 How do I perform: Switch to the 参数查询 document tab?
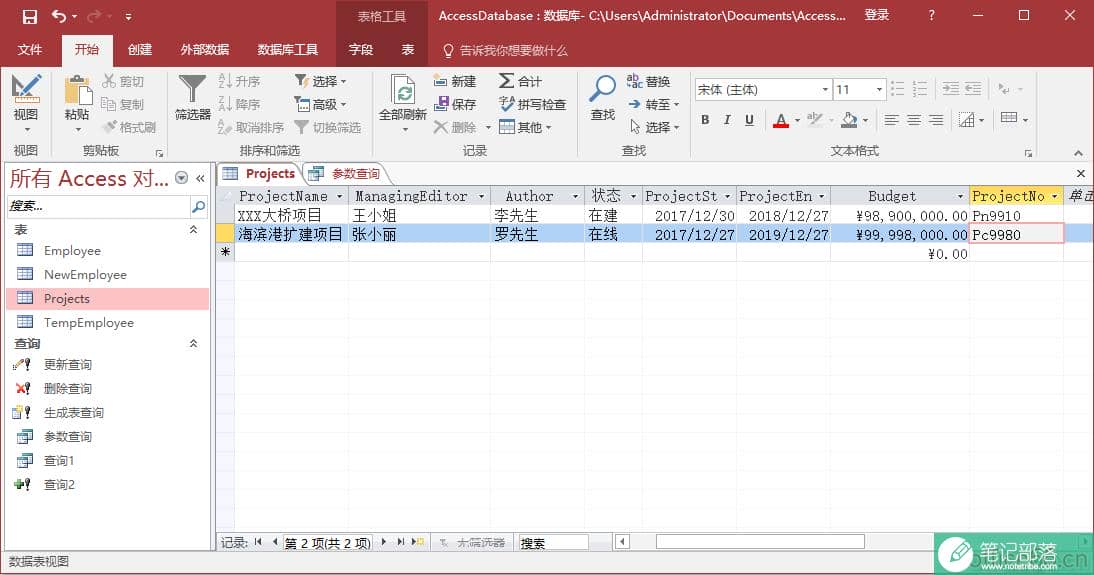(x=346, y=174)
